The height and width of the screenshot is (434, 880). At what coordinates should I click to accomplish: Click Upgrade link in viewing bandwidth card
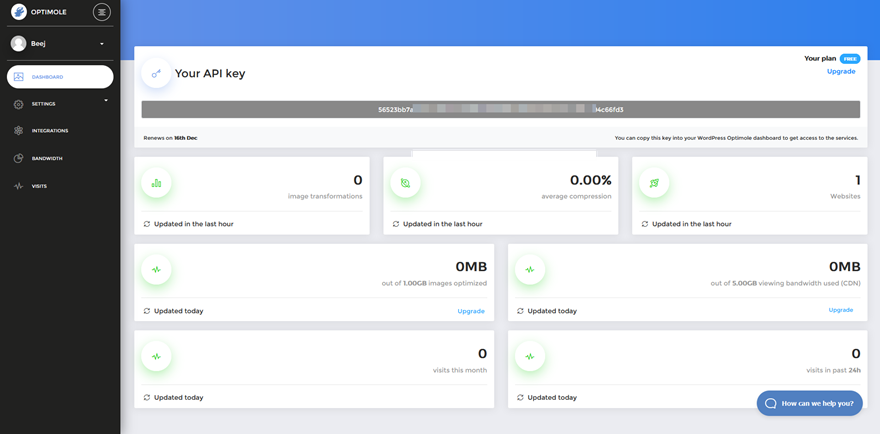pos(841,310)
